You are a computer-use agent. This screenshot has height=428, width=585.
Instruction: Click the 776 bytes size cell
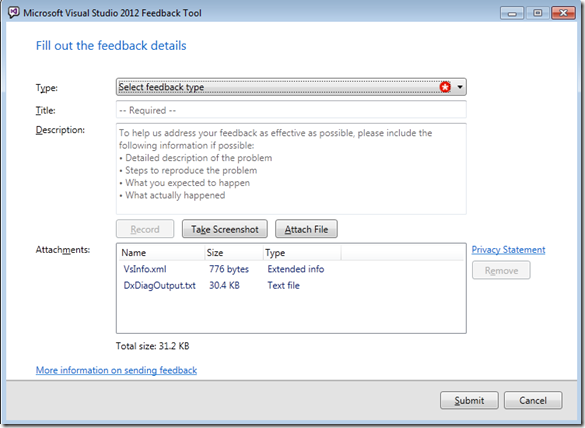pyautogui.click(x=229, y=269)
